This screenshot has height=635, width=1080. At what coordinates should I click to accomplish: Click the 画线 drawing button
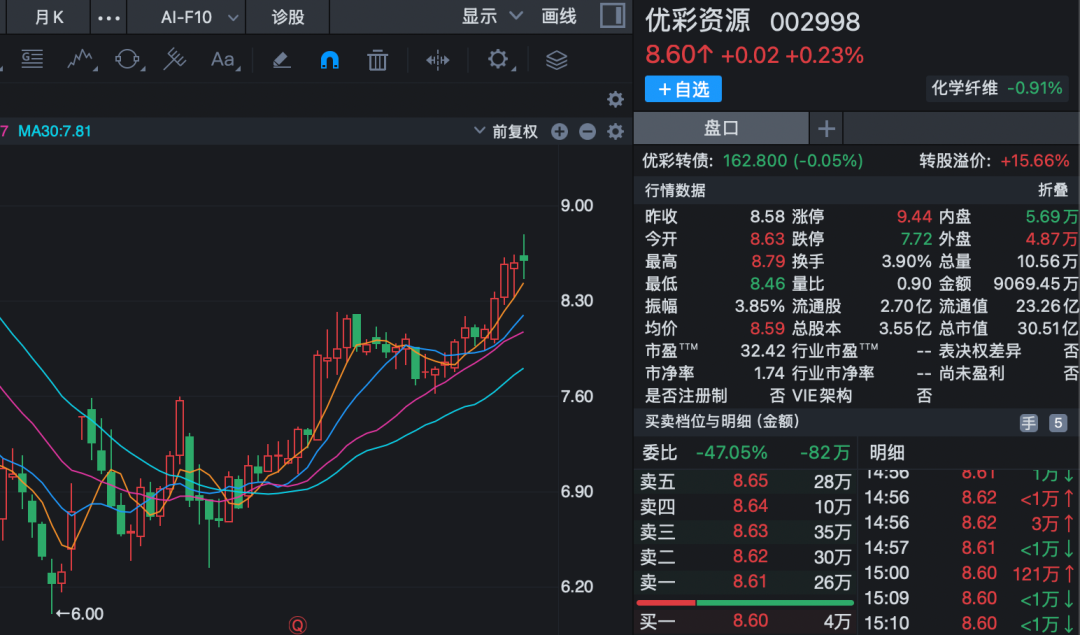(559, 16)
